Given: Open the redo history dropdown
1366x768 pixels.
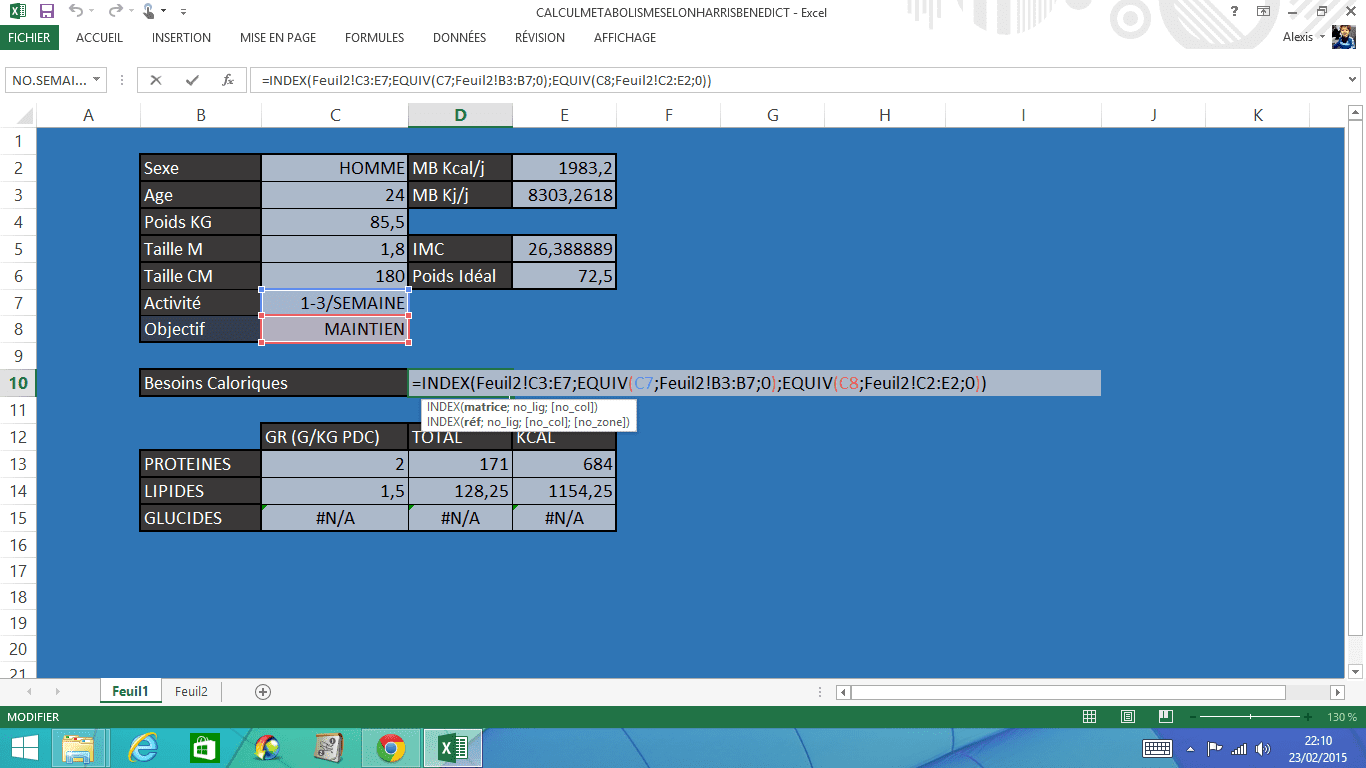Looking at the screenshot, I should pos(130,12).
